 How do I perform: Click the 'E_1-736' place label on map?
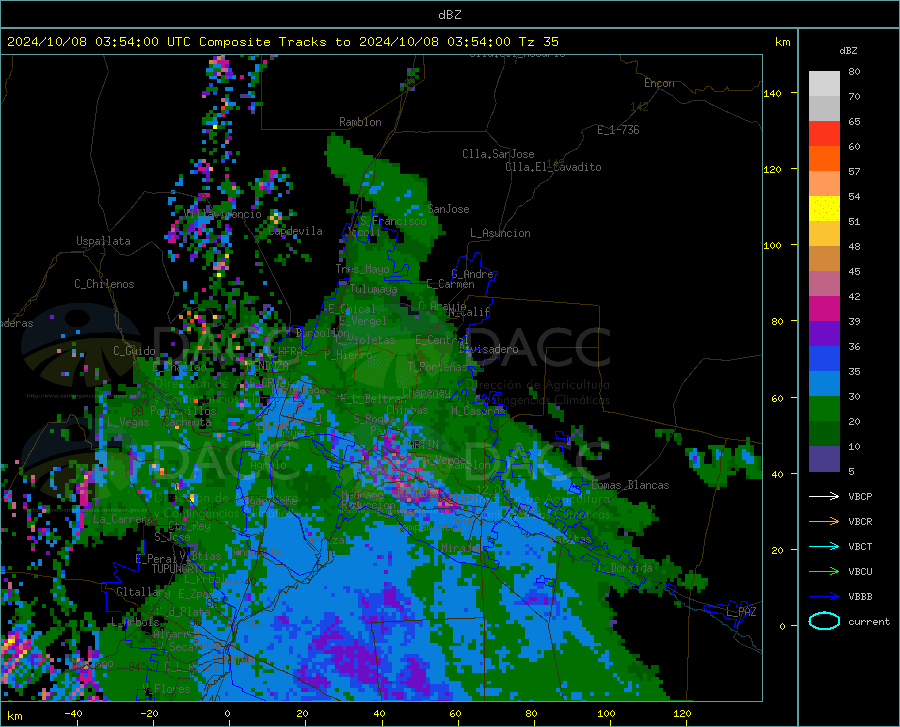pos(618,130)
